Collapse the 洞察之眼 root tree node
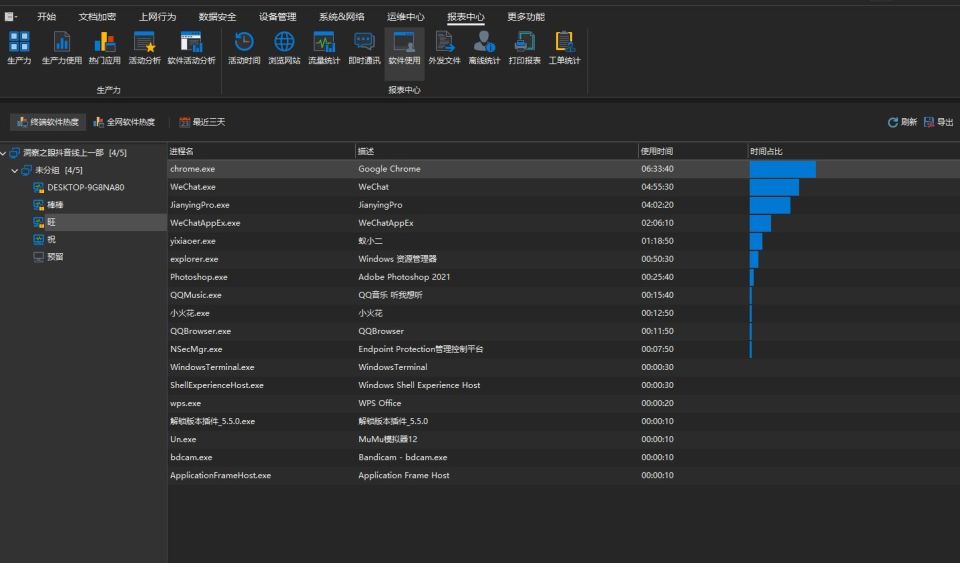Viewport: 960px width, 563px height. (x=4, y=153)
